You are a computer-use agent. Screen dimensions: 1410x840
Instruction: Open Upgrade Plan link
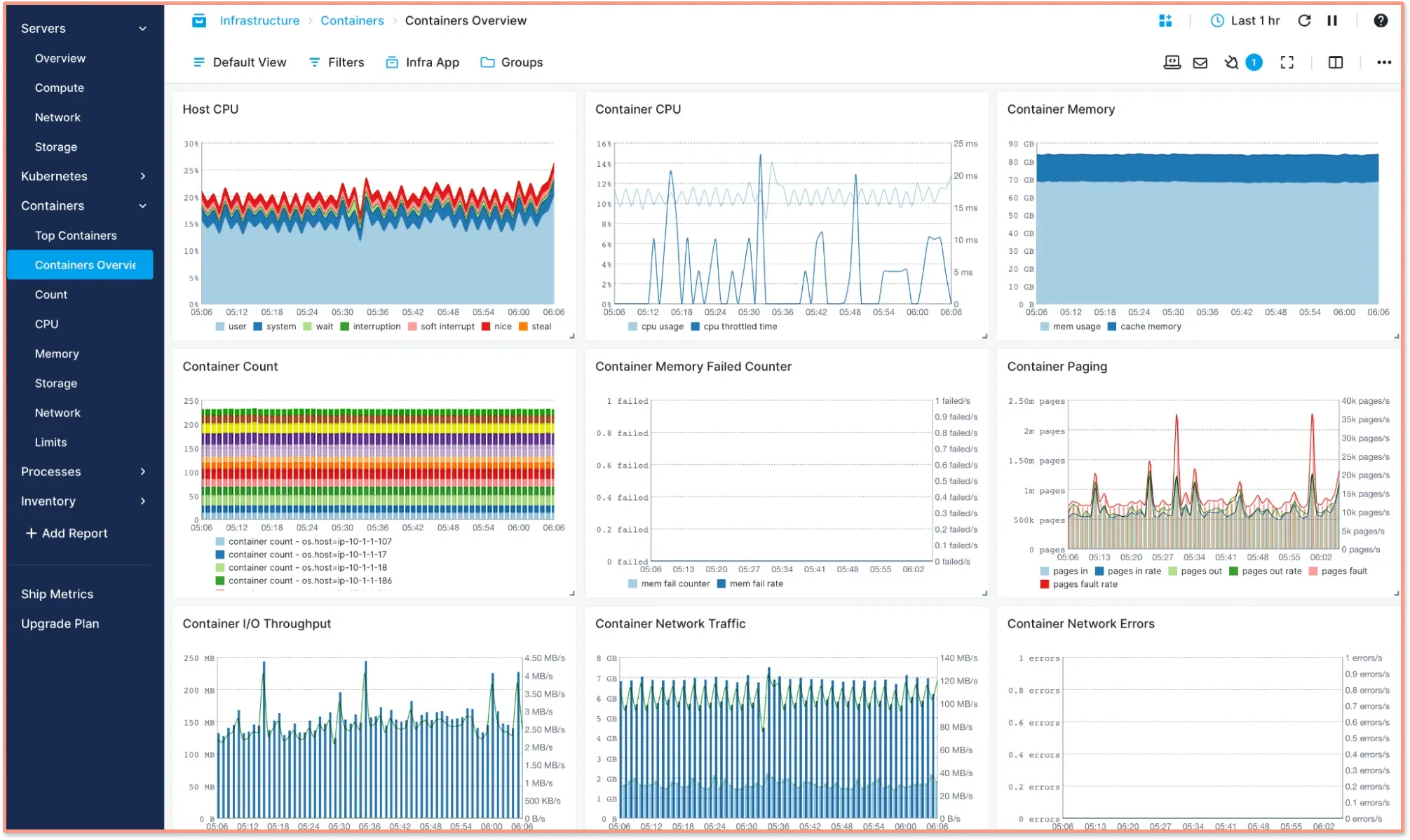tap(60, 623)
